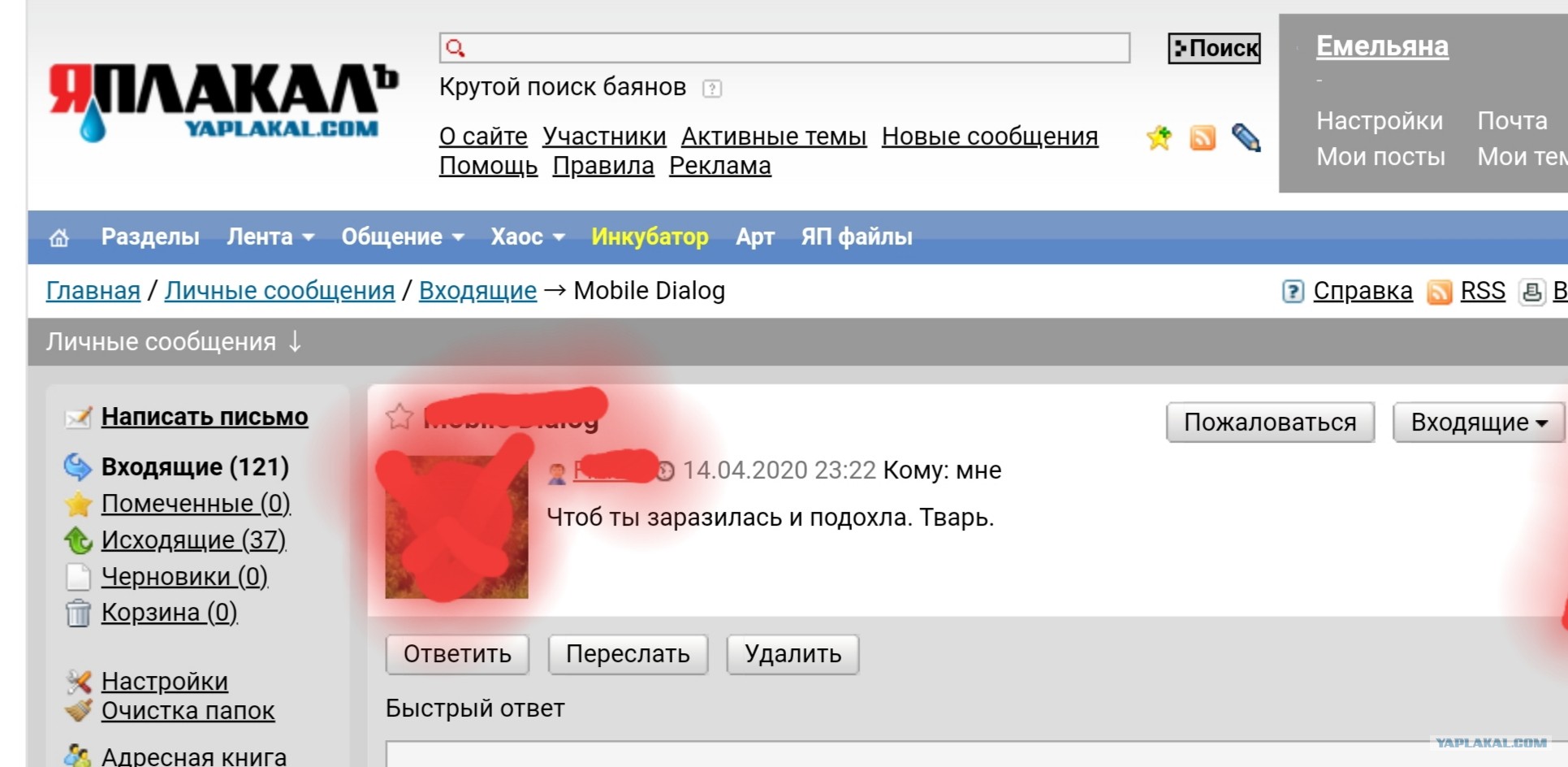Expand the Лента dropdown menu

click(270, 237)
